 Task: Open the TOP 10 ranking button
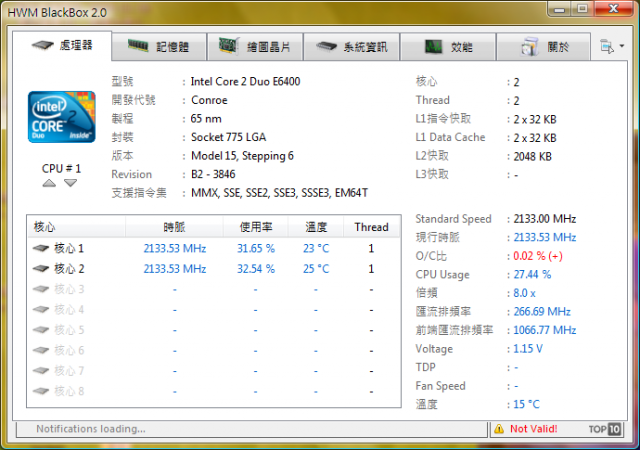click(605, 429)
